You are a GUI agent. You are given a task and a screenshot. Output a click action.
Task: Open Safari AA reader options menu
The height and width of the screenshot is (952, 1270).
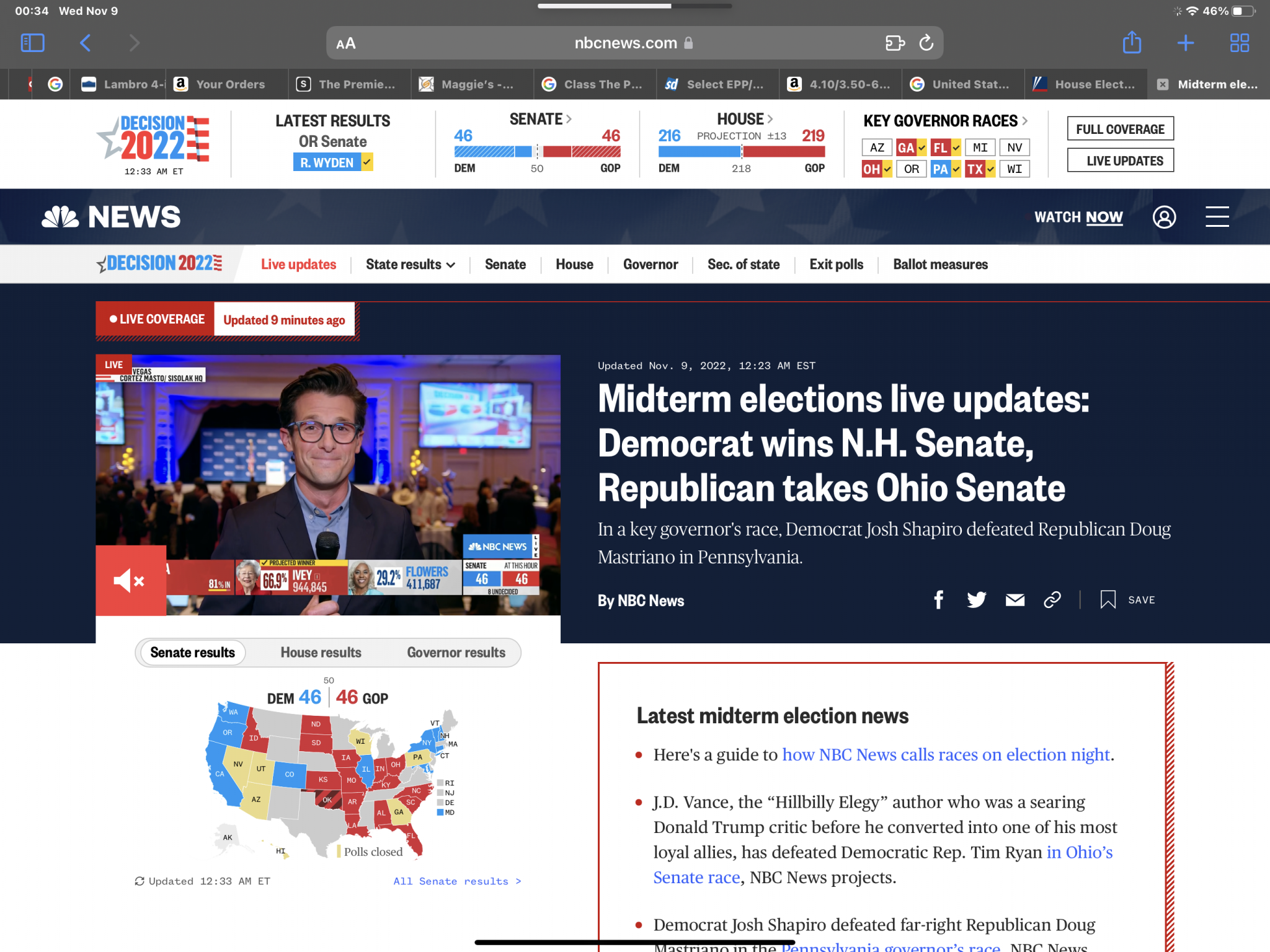346,43
